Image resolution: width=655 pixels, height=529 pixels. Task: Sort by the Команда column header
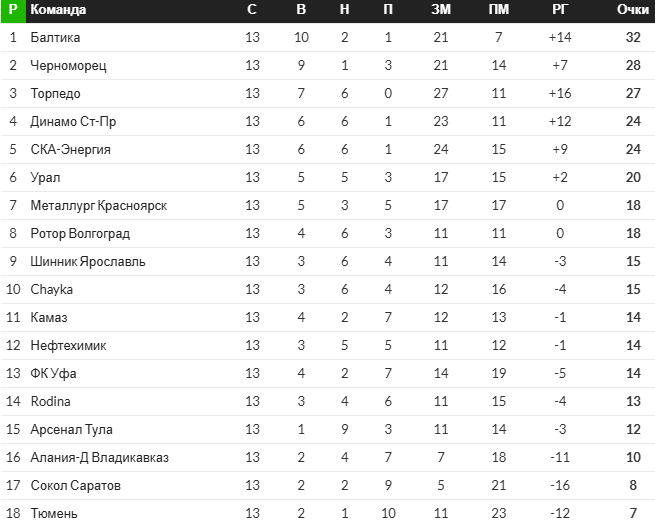tap(58, 10)
